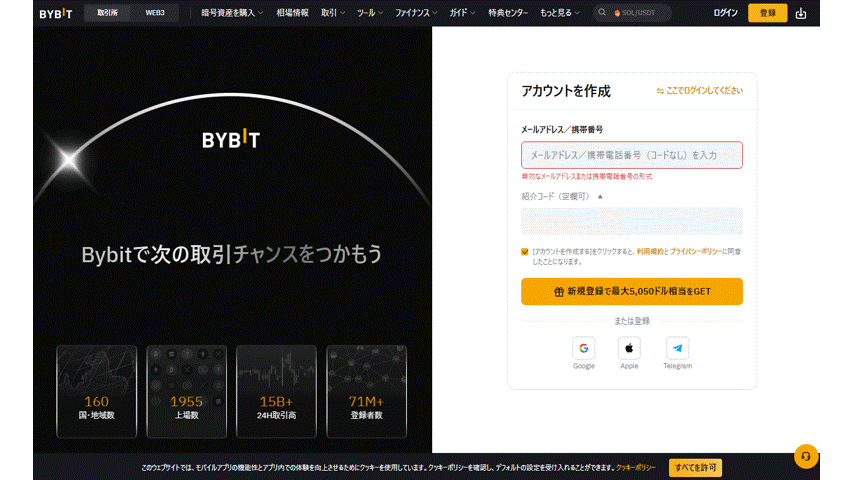Expand the ツール dropdown
The image size is (853, 480).
point(370,13)
